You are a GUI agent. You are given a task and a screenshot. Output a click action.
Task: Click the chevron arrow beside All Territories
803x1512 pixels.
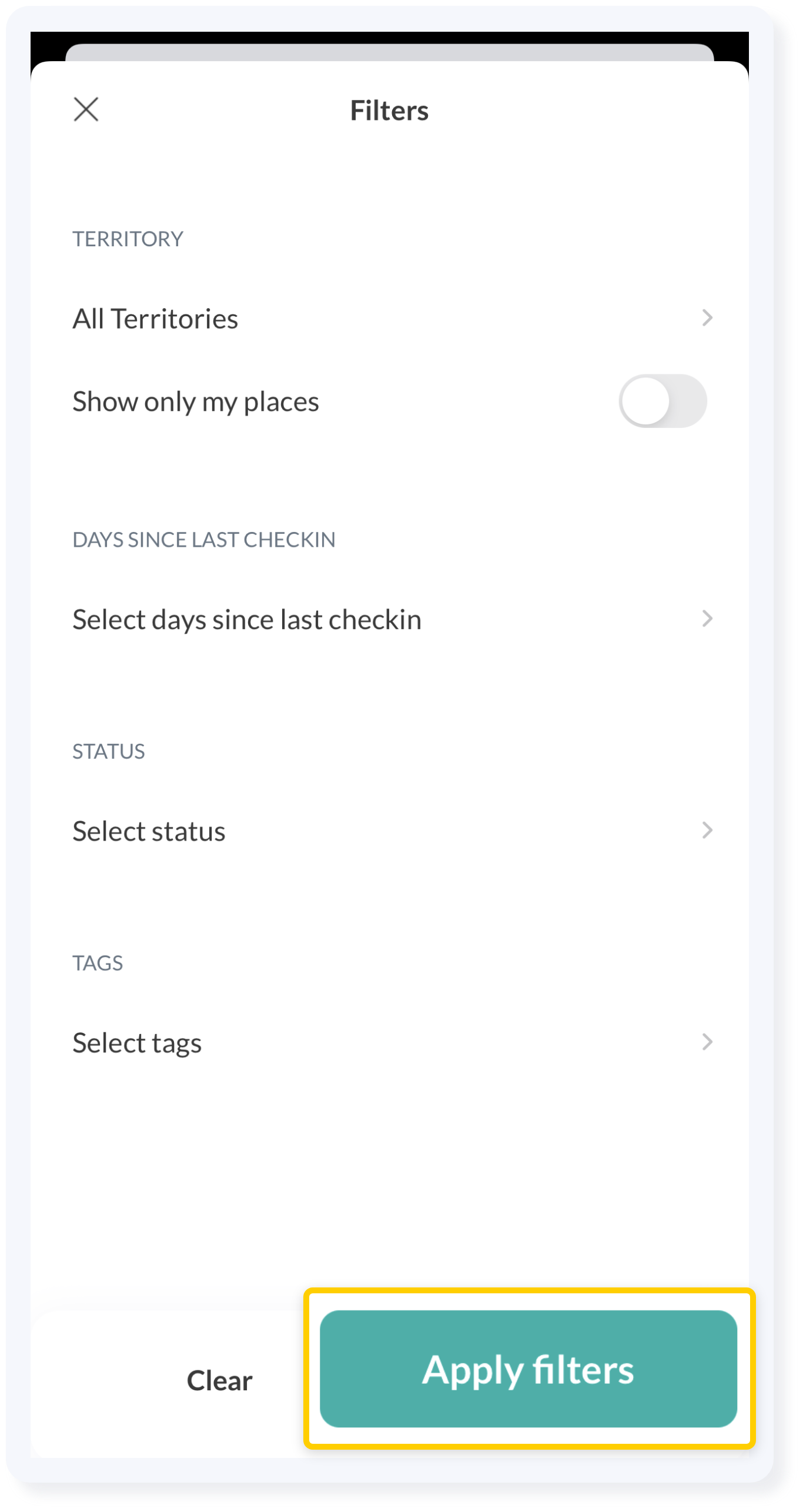[707, 318]
